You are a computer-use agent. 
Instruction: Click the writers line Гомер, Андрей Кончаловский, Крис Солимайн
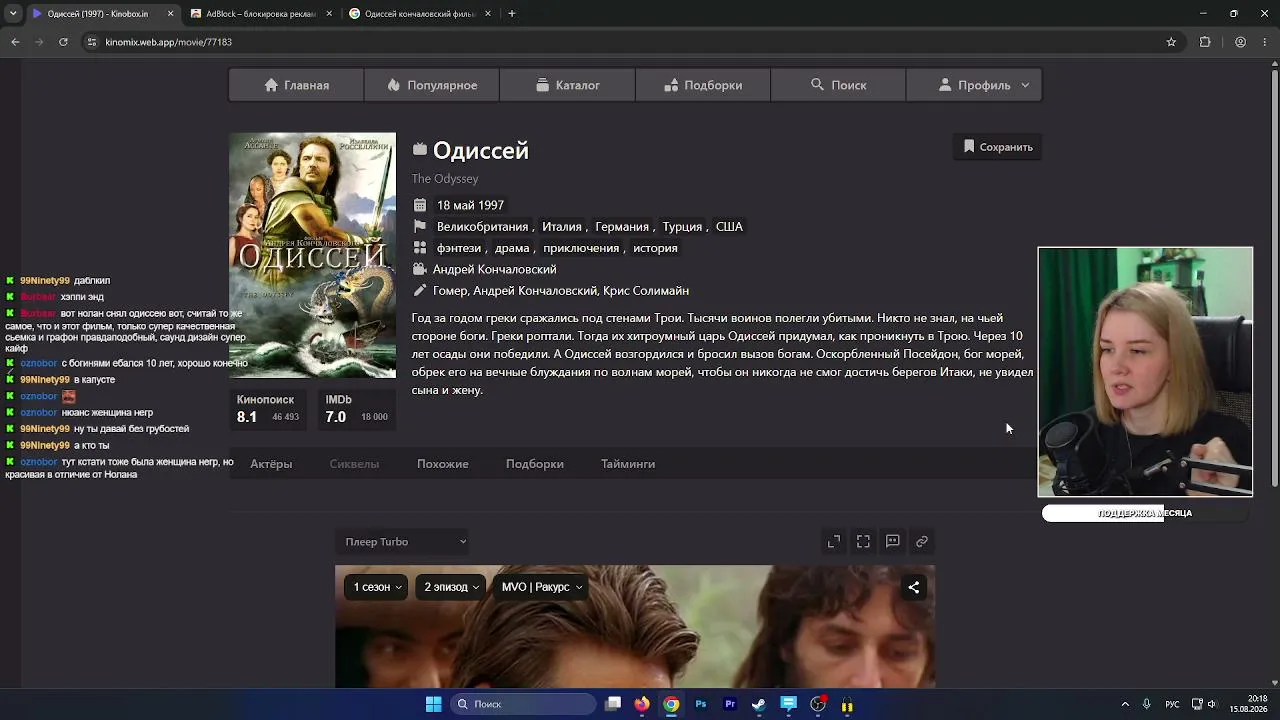(561, 291)
